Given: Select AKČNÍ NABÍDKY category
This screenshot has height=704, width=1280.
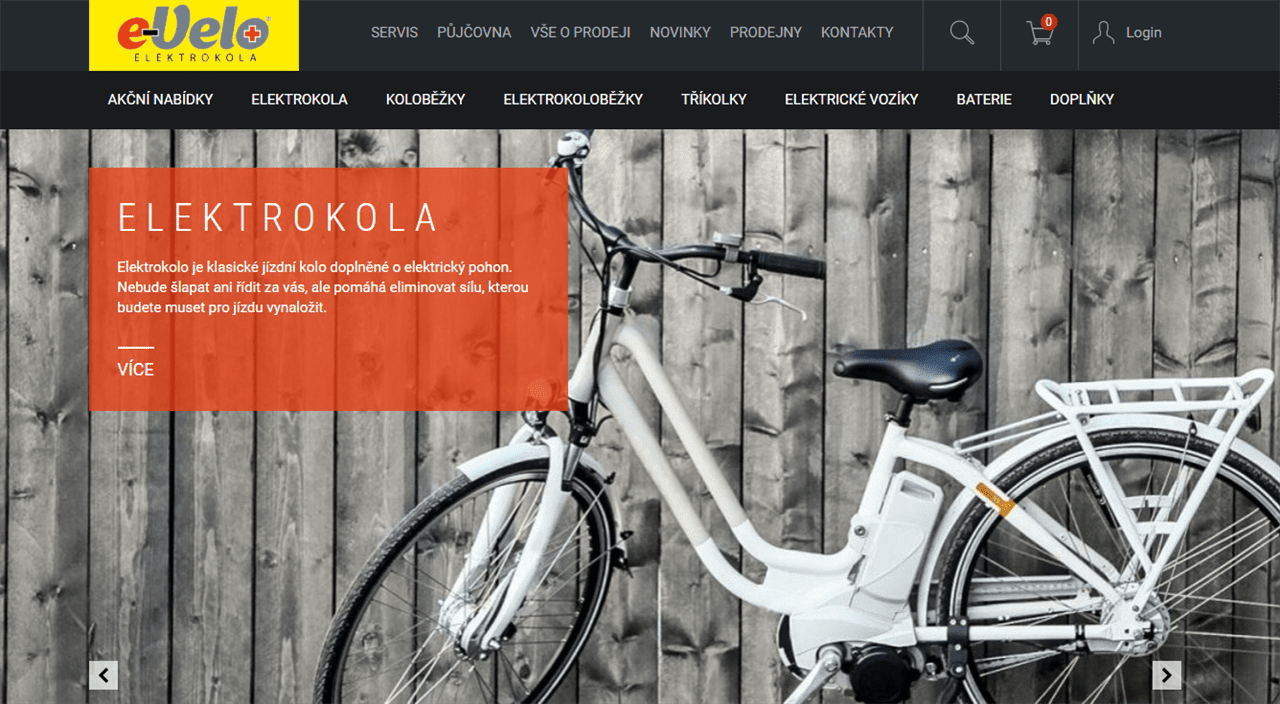Looking at the screenshot, I should coord(160,99).
